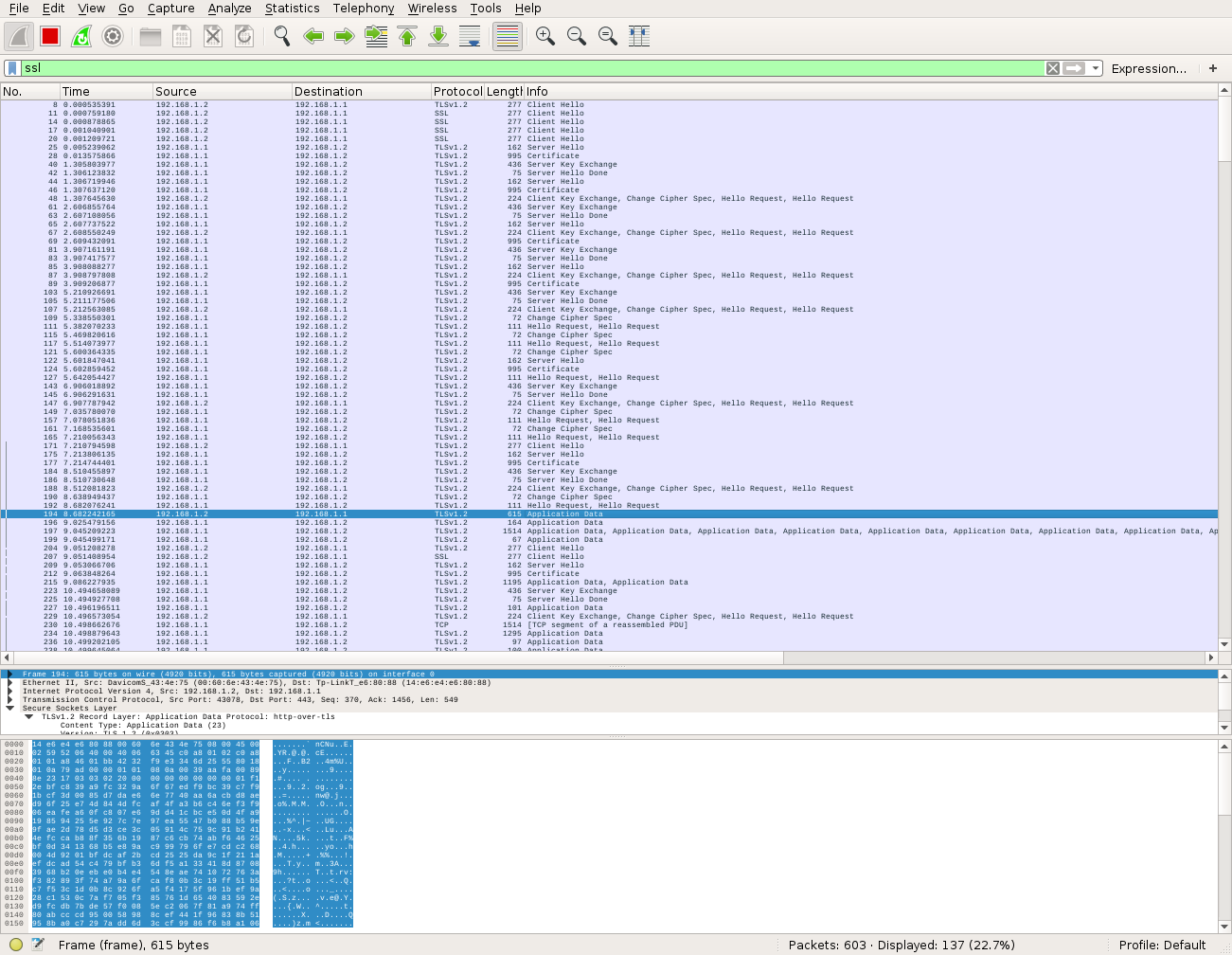Open the Go menu
The height and width of the screenshot is (955, 1232).
point(126,8)
